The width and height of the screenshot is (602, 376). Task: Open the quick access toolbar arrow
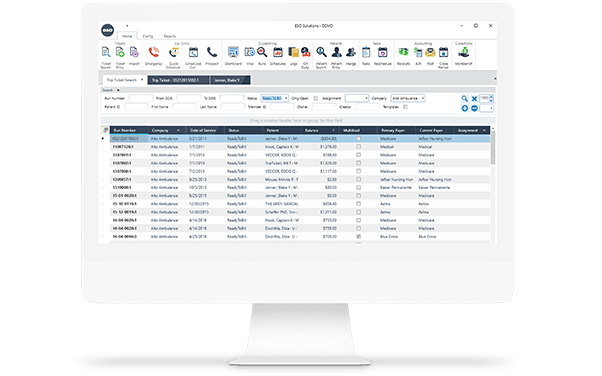pos(127,26)
